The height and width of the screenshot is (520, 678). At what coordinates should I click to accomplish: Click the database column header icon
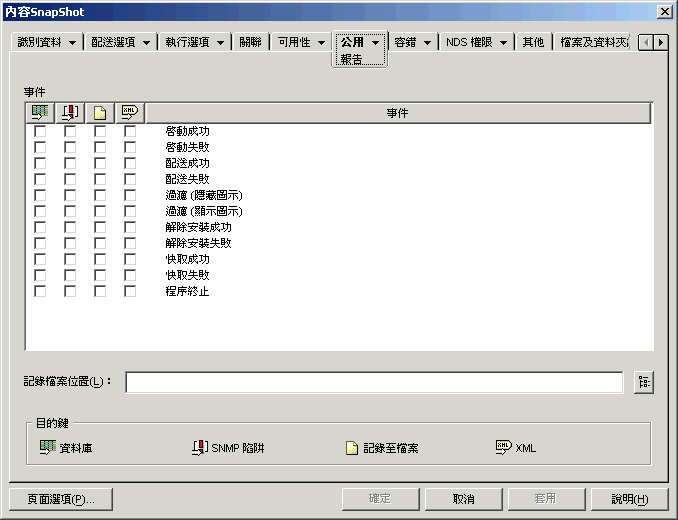pos(40,113)
